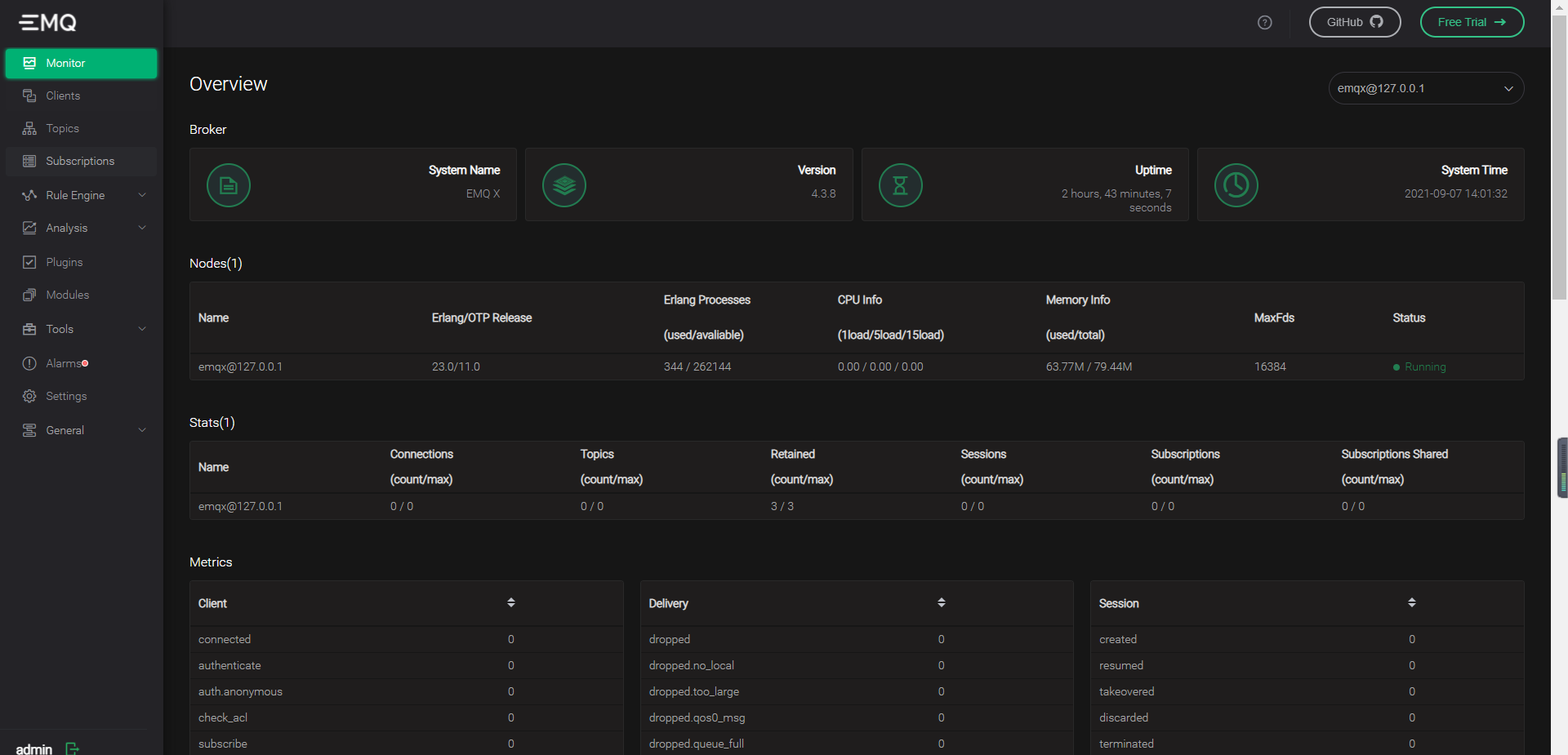Go to the Clients page
This screenshot has width=1568, height=755.
(x=81, y=95)
